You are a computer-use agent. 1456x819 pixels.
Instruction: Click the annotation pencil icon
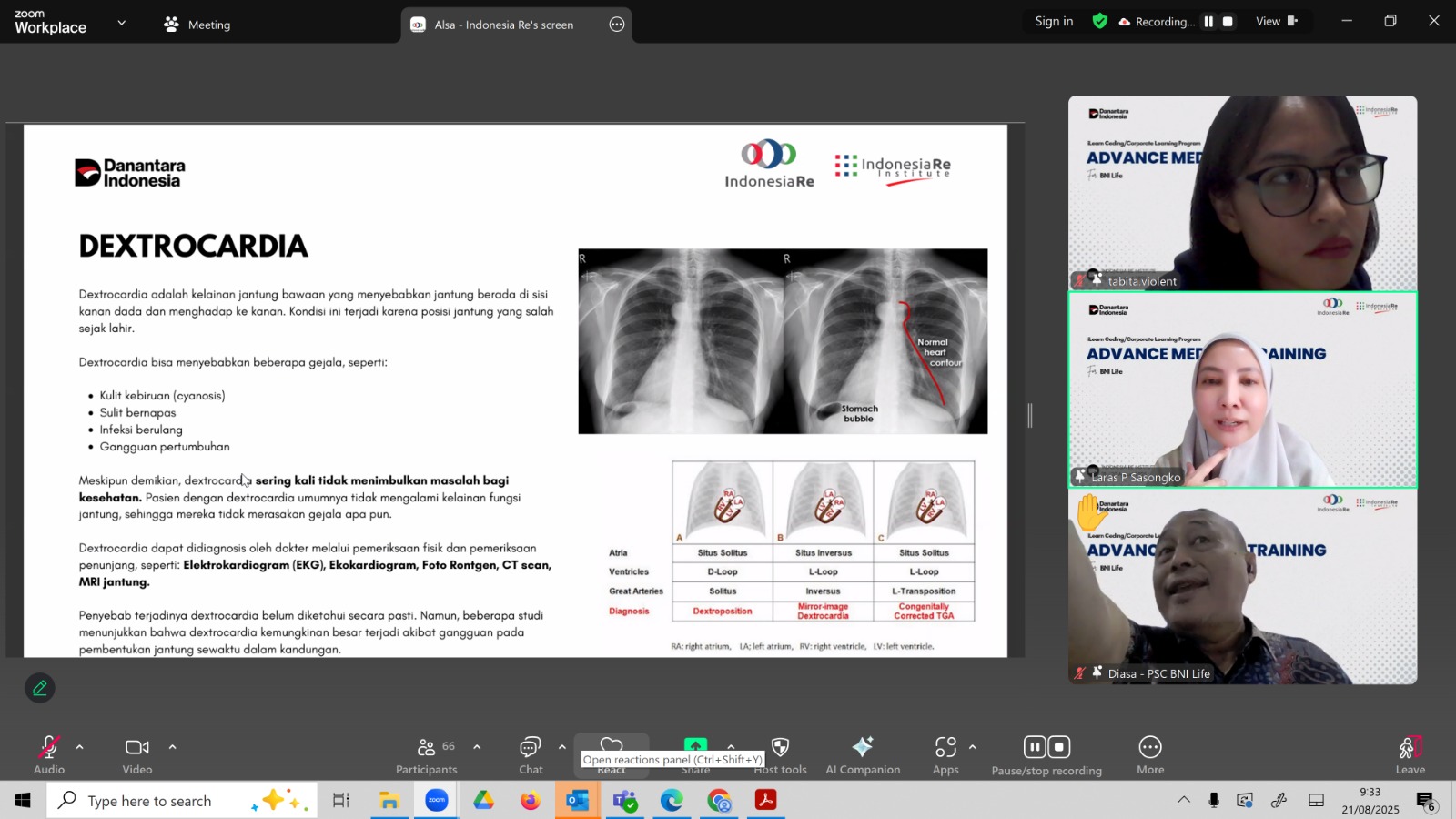point(40,688)
